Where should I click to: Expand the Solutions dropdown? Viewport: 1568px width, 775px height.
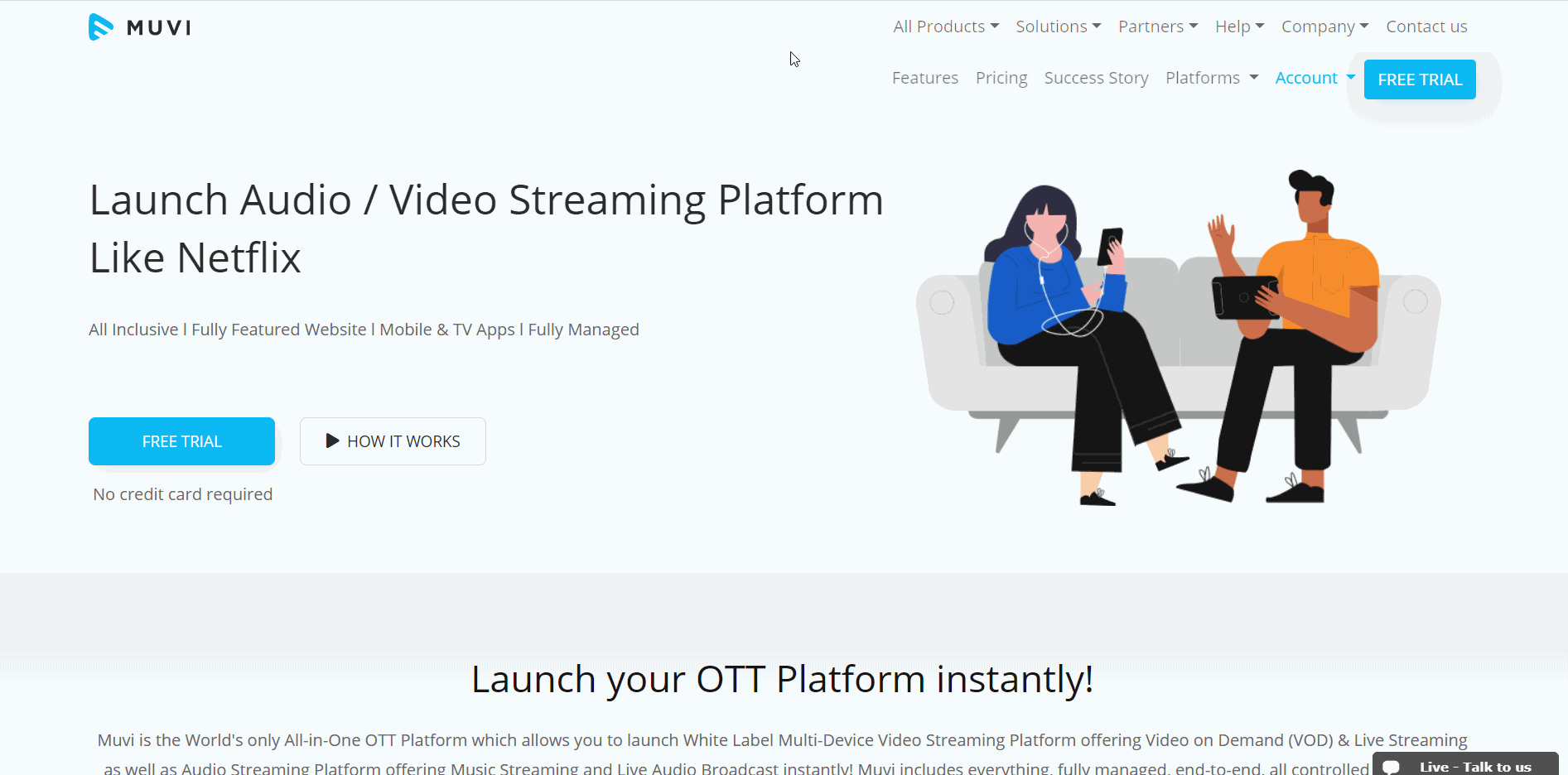(1059, 26)
